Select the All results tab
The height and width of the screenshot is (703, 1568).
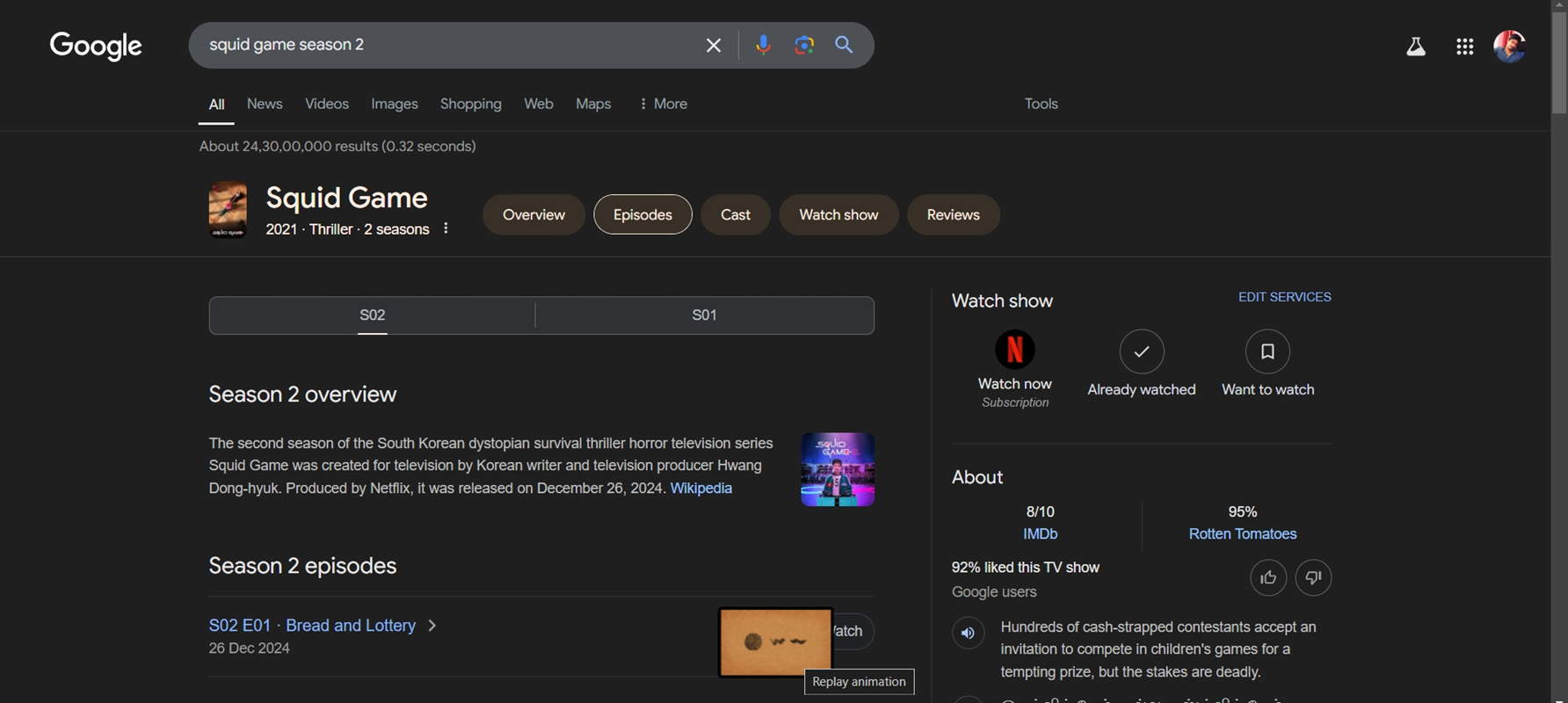(x=216, y=104)
